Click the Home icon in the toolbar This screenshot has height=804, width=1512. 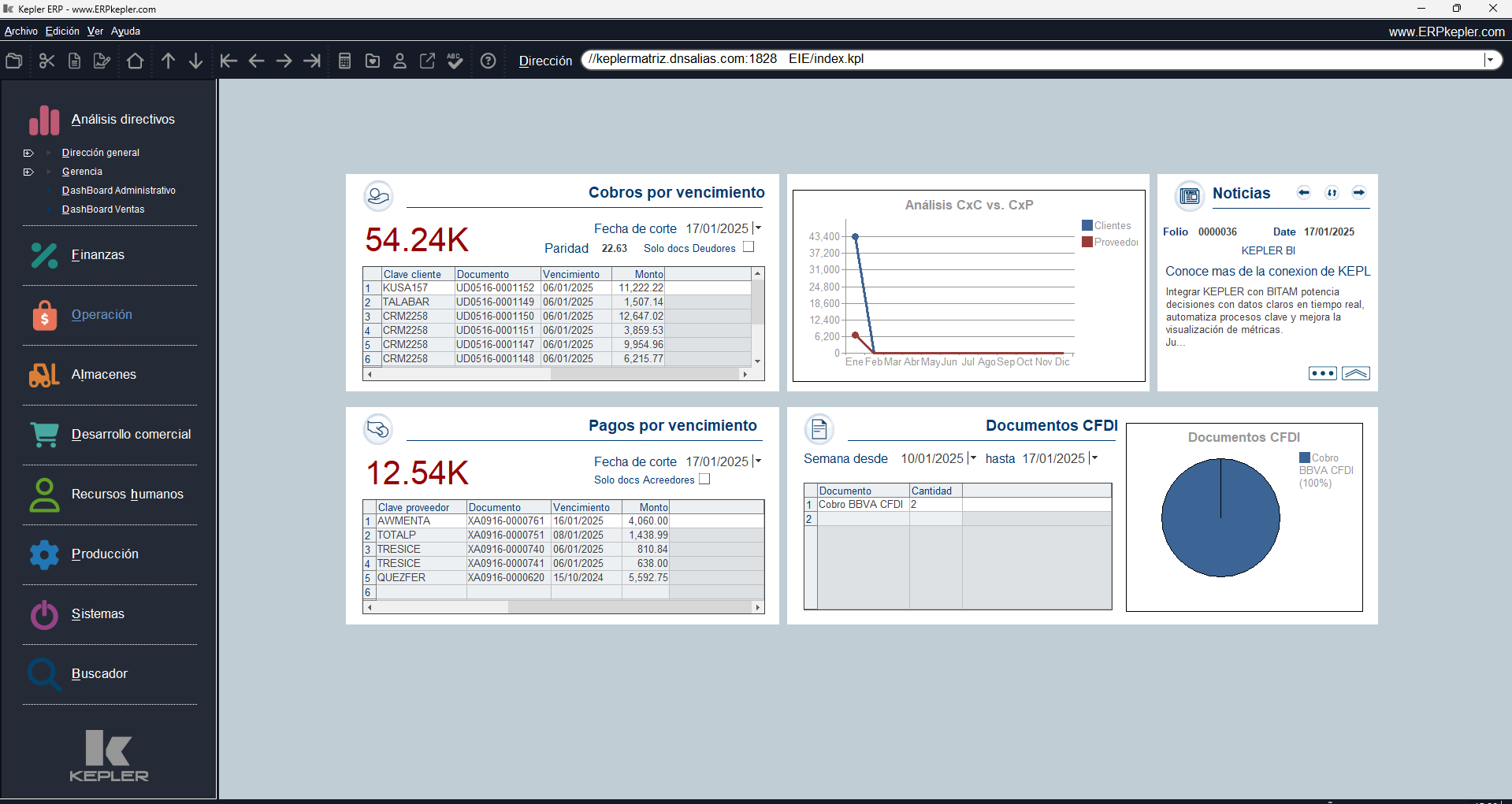(135, 61)
